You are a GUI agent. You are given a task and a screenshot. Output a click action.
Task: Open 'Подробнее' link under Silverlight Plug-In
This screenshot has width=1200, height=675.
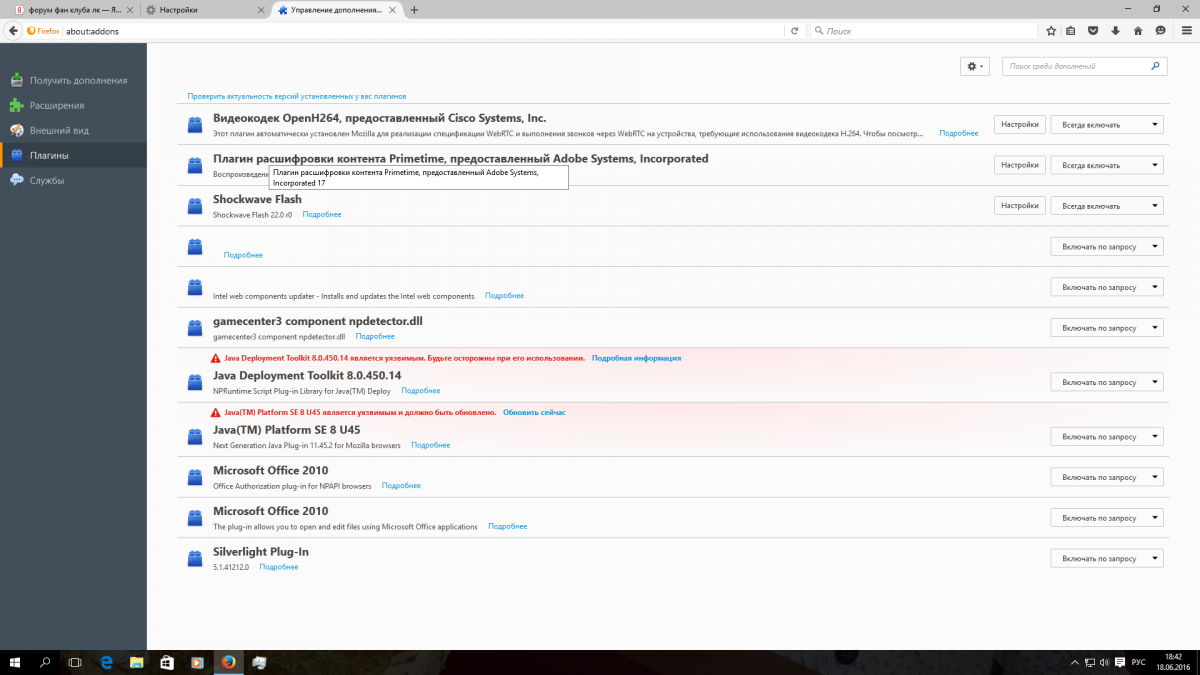coord(279,567)
